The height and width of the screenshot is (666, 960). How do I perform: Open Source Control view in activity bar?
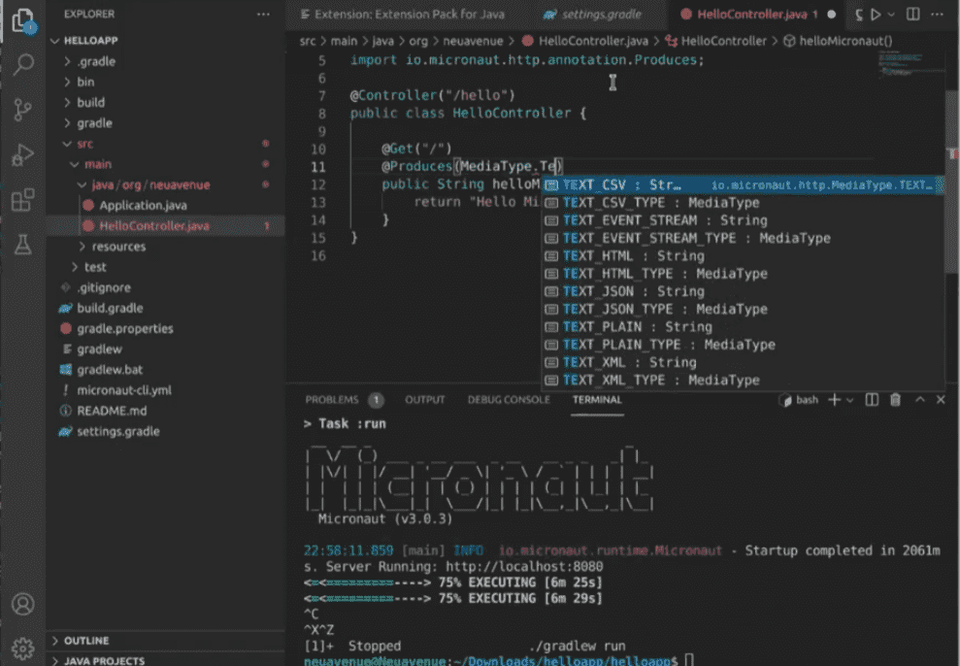coord(23,110)
